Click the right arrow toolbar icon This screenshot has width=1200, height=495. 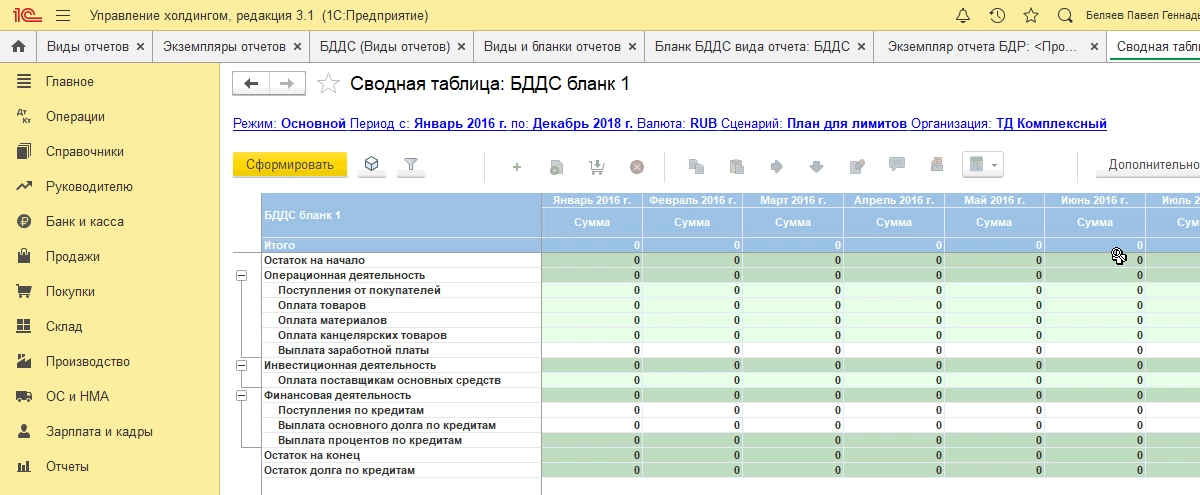point(777,166)
